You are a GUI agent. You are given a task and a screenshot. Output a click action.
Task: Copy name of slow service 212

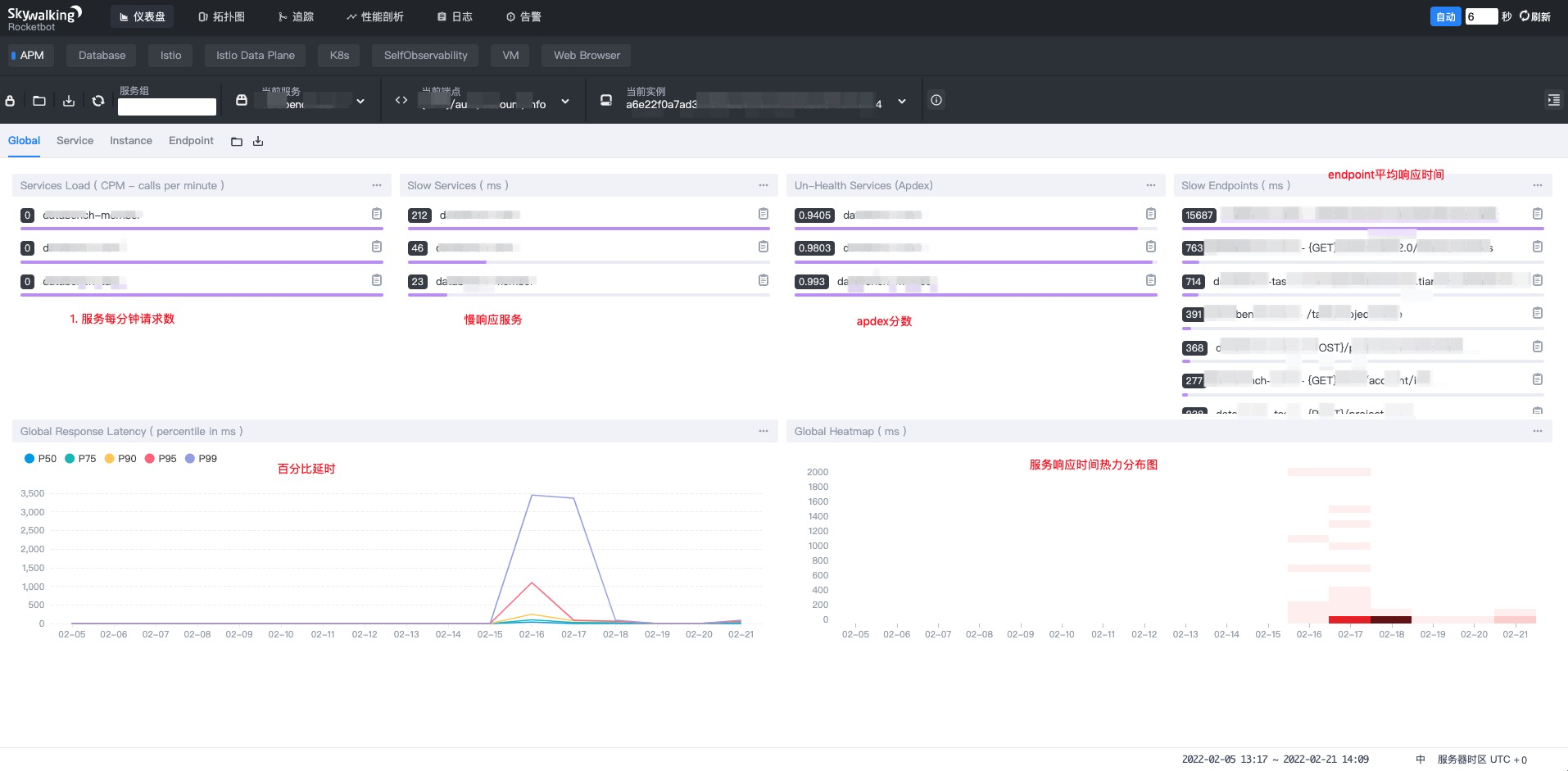coord(764,214)
